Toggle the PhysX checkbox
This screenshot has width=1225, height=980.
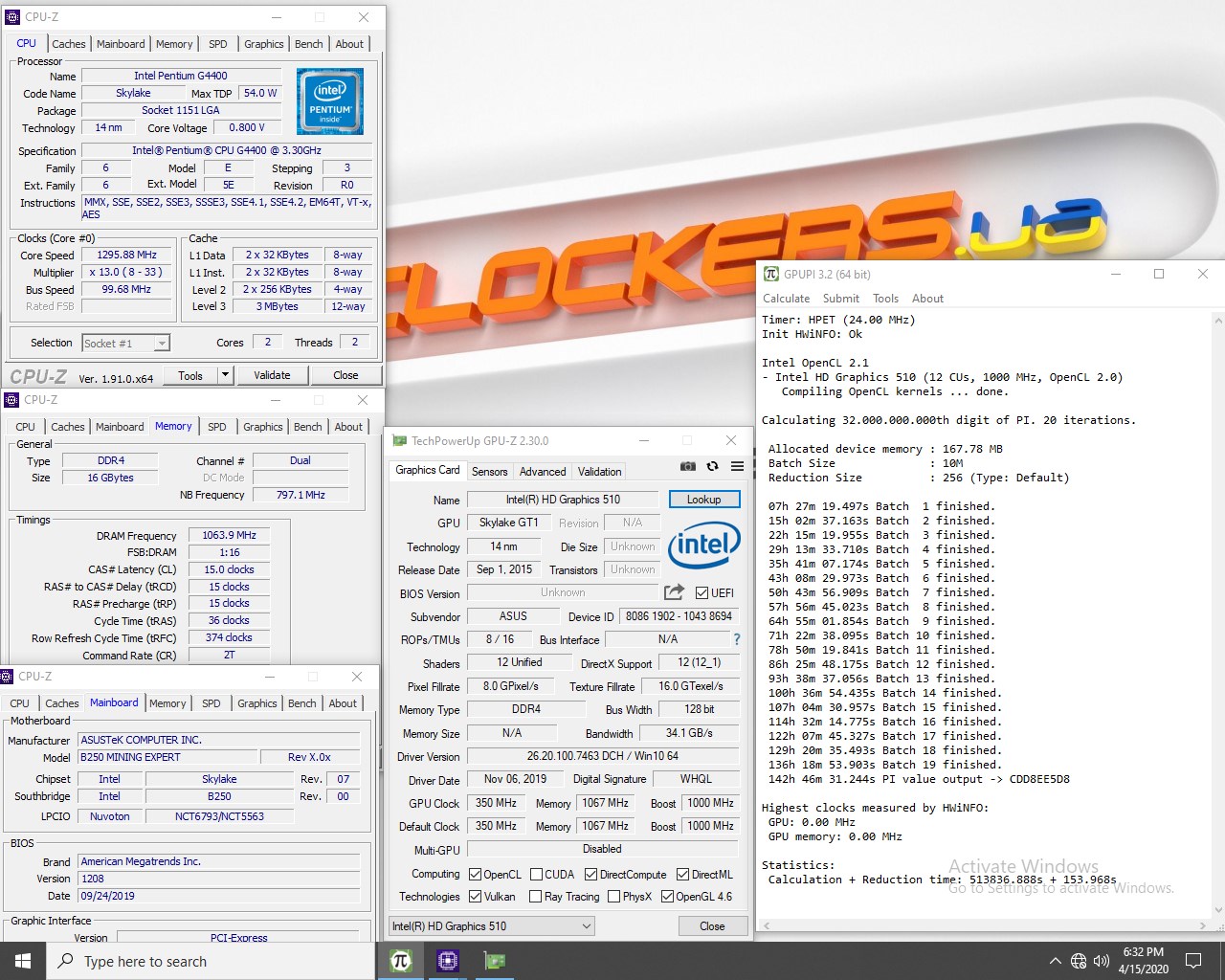pos(613,897)
